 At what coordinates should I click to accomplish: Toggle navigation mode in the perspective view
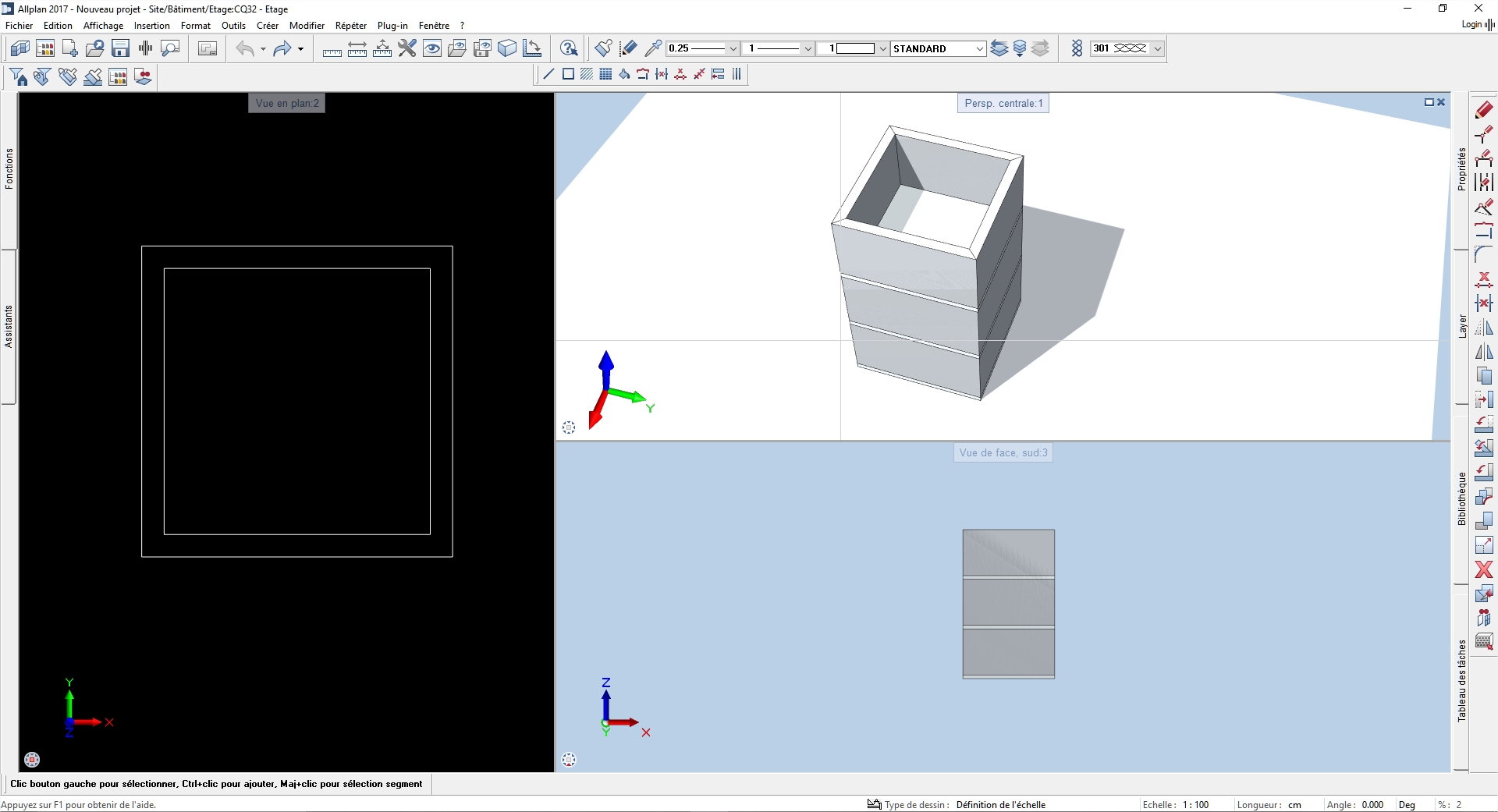(569, 427)
